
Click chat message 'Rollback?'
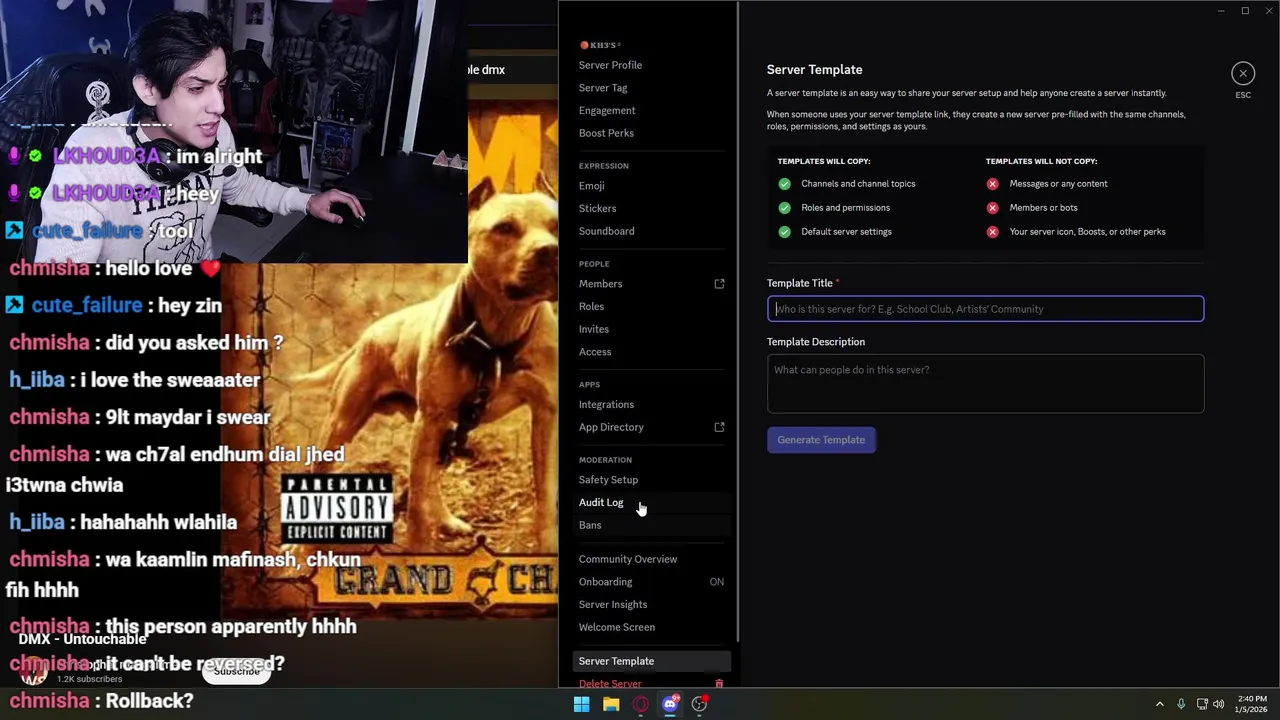(101, 701)
